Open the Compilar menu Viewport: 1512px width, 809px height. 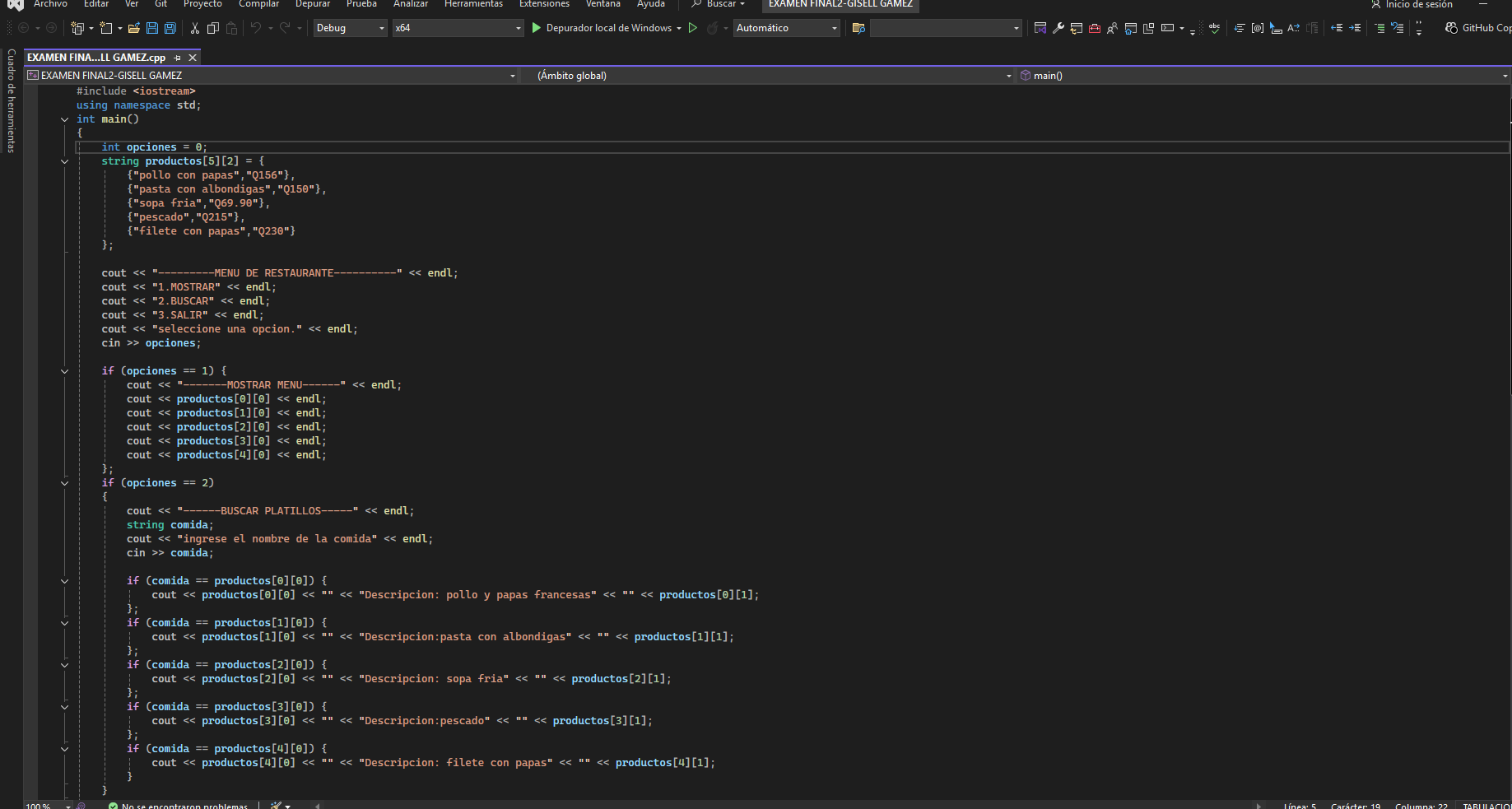click(258, 4)
